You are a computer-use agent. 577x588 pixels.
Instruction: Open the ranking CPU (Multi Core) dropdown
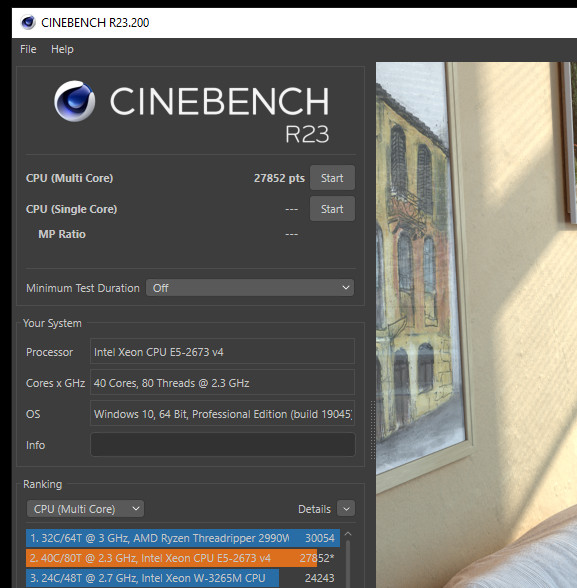pos(85,509)
